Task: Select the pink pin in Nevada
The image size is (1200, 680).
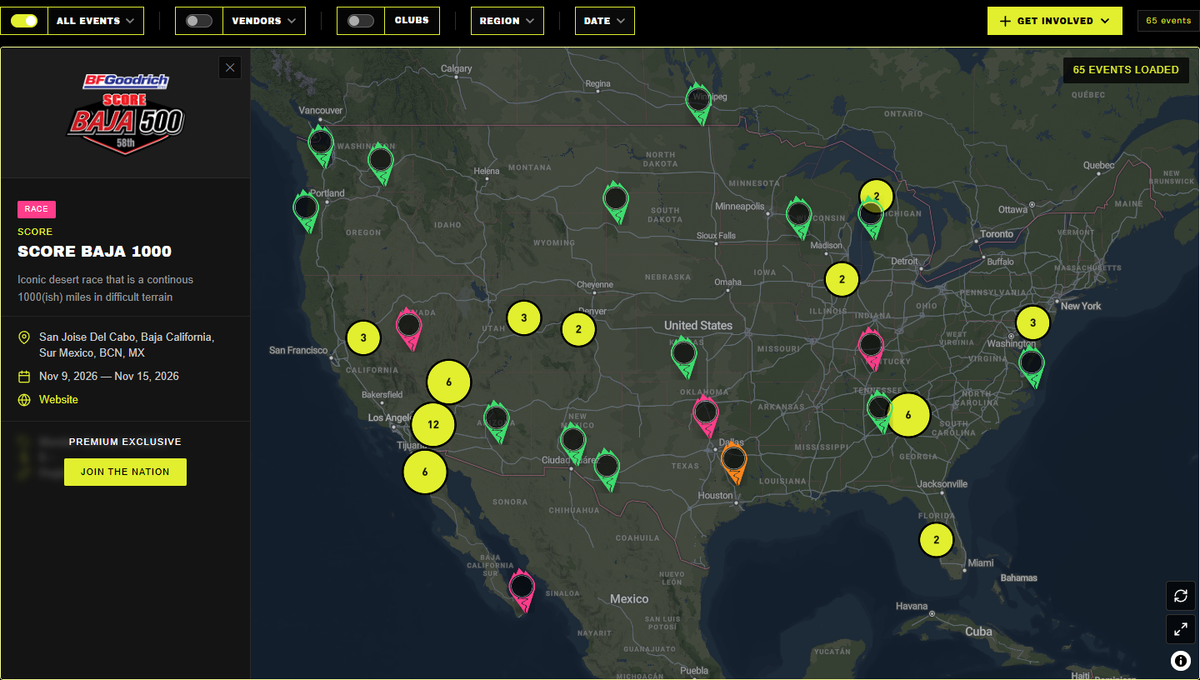Action: coord(409,326)
